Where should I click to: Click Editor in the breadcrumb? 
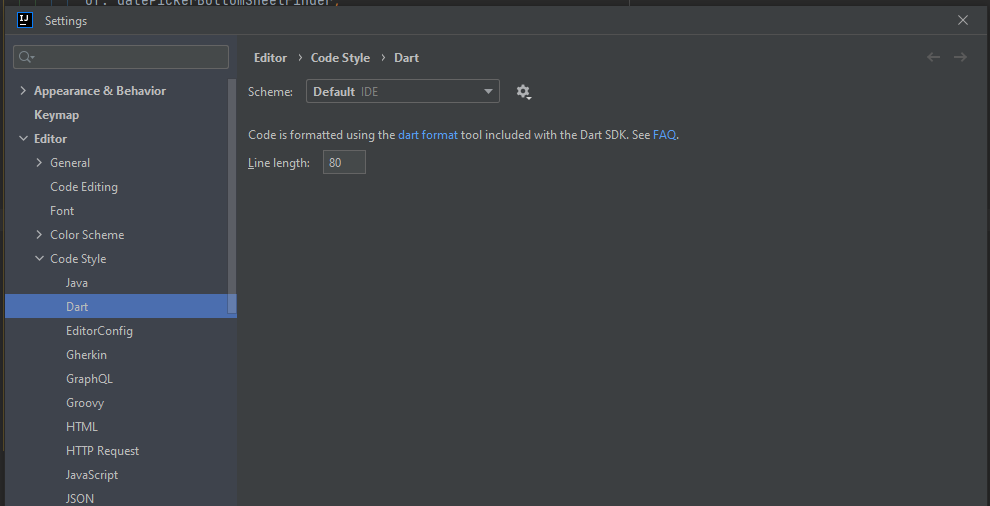(x=270, y=57)
